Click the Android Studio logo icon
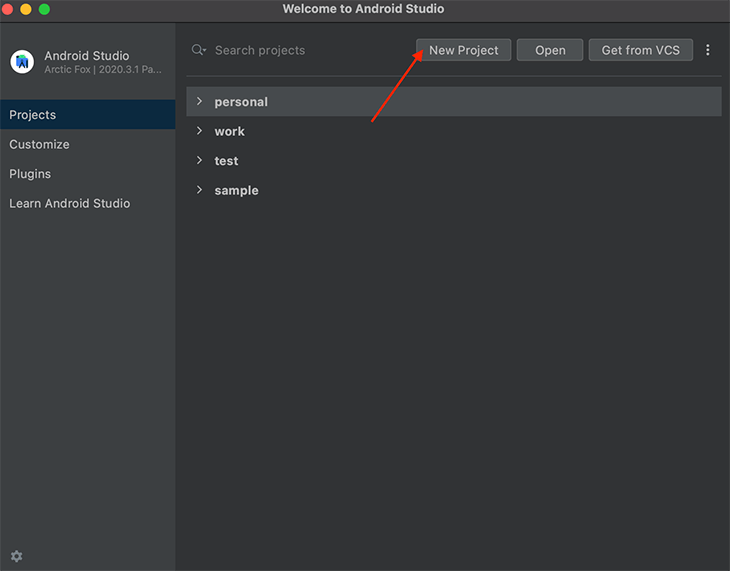Image resolution: width=730 pixels, height=571 pixels. click(22, 61)
